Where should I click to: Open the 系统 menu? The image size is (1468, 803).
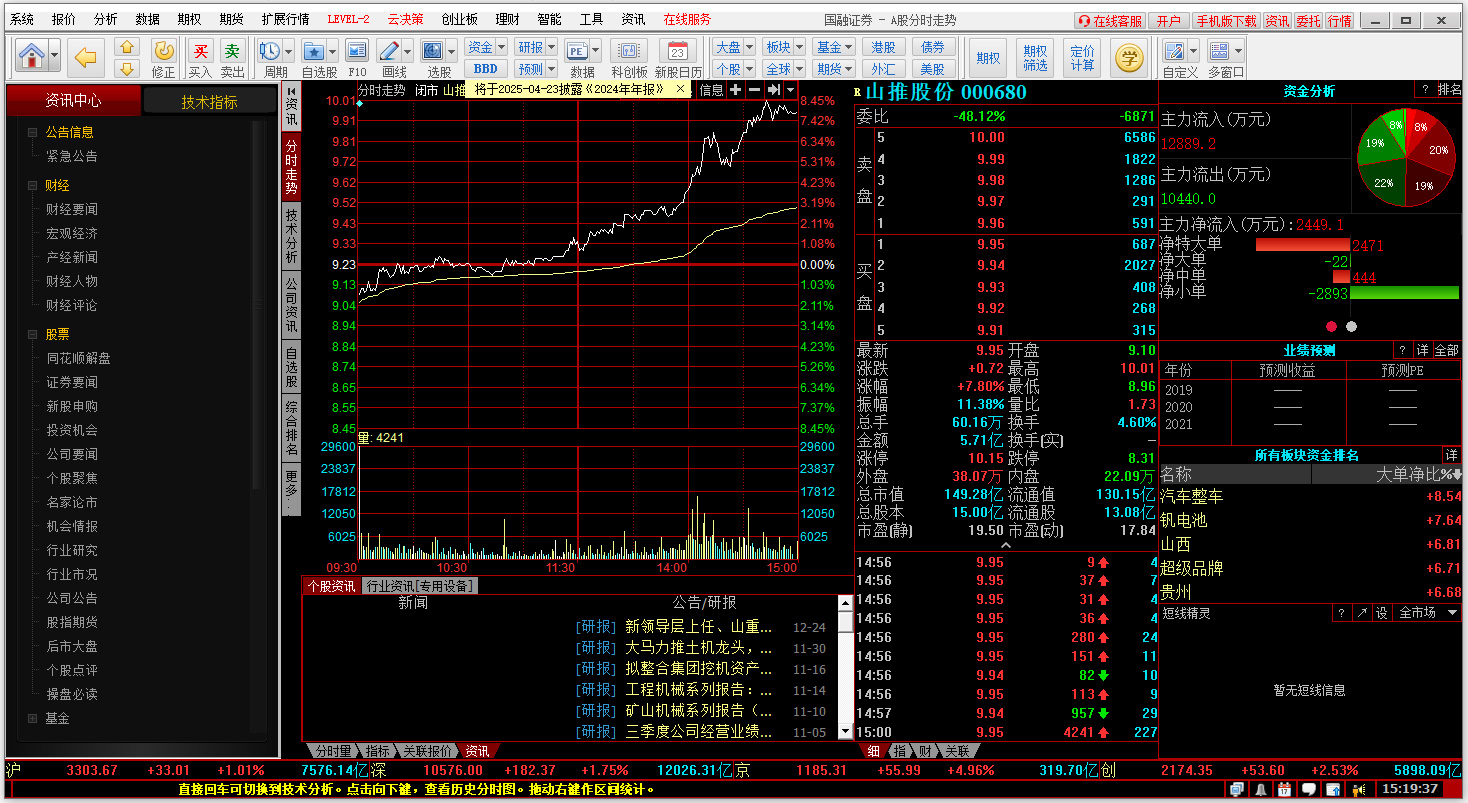(x=22, y=19)
